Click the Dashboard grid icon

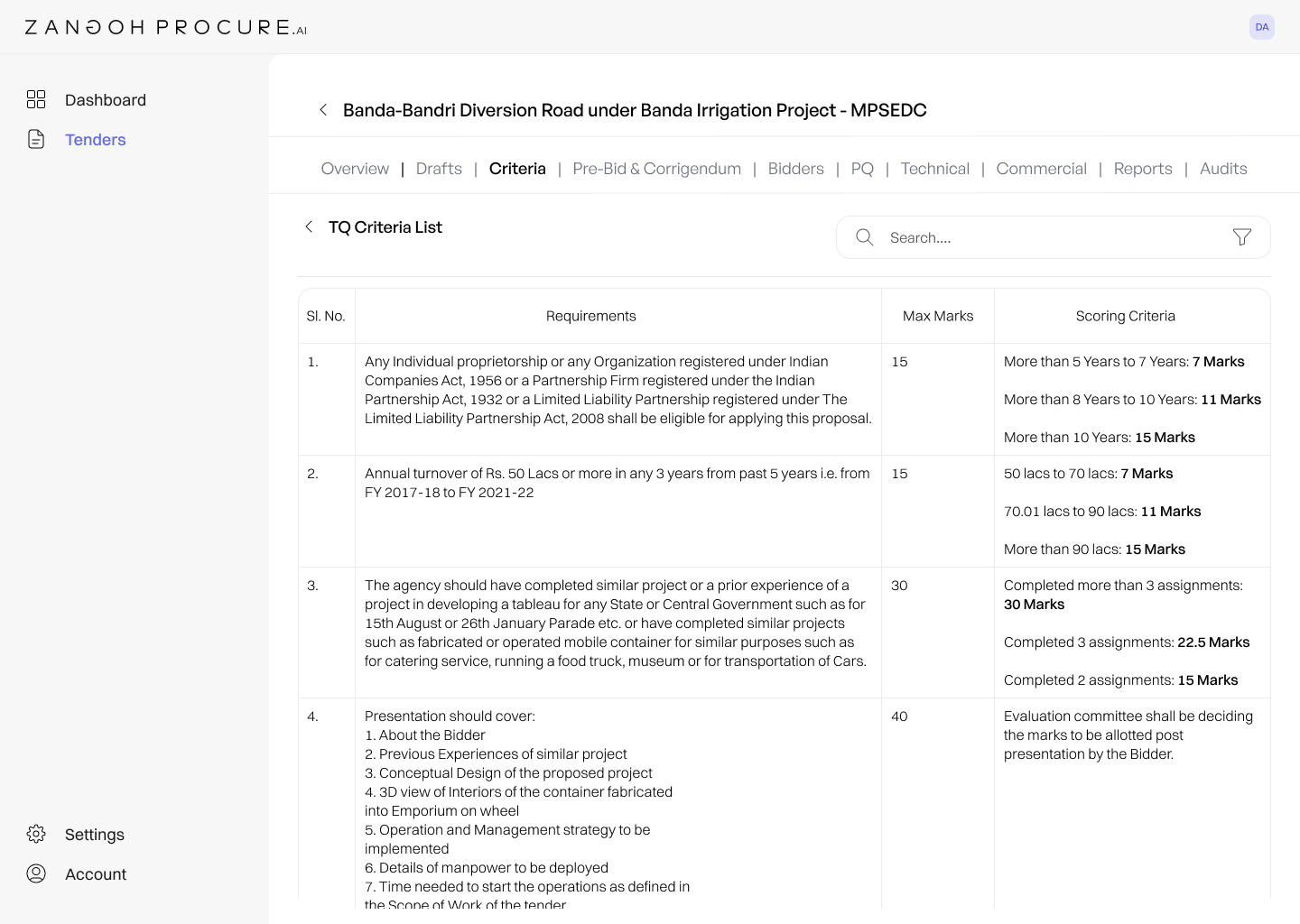pos(36,99)
